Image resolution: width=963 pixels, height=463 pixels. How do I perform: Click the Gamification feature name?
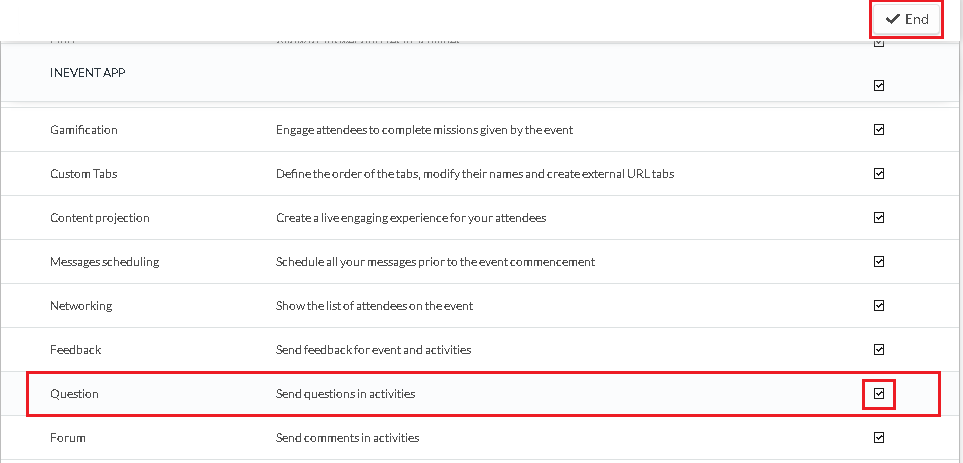[x=84, y=130]
